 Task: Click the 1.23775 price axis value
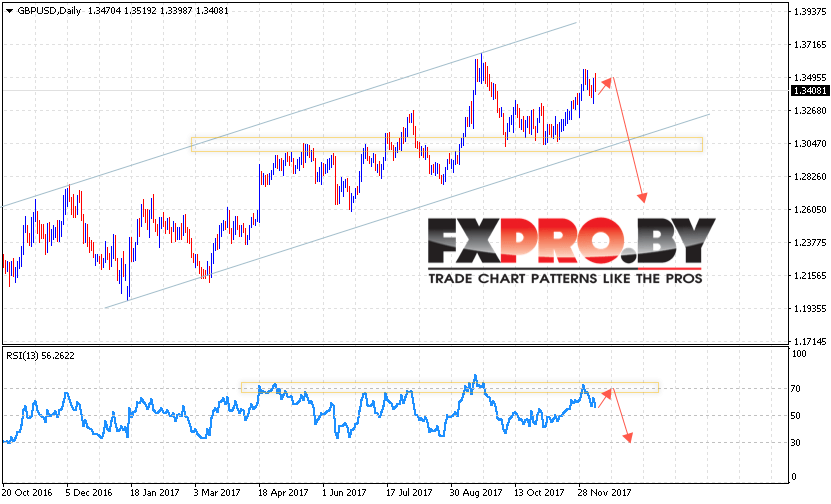(810, 243)
